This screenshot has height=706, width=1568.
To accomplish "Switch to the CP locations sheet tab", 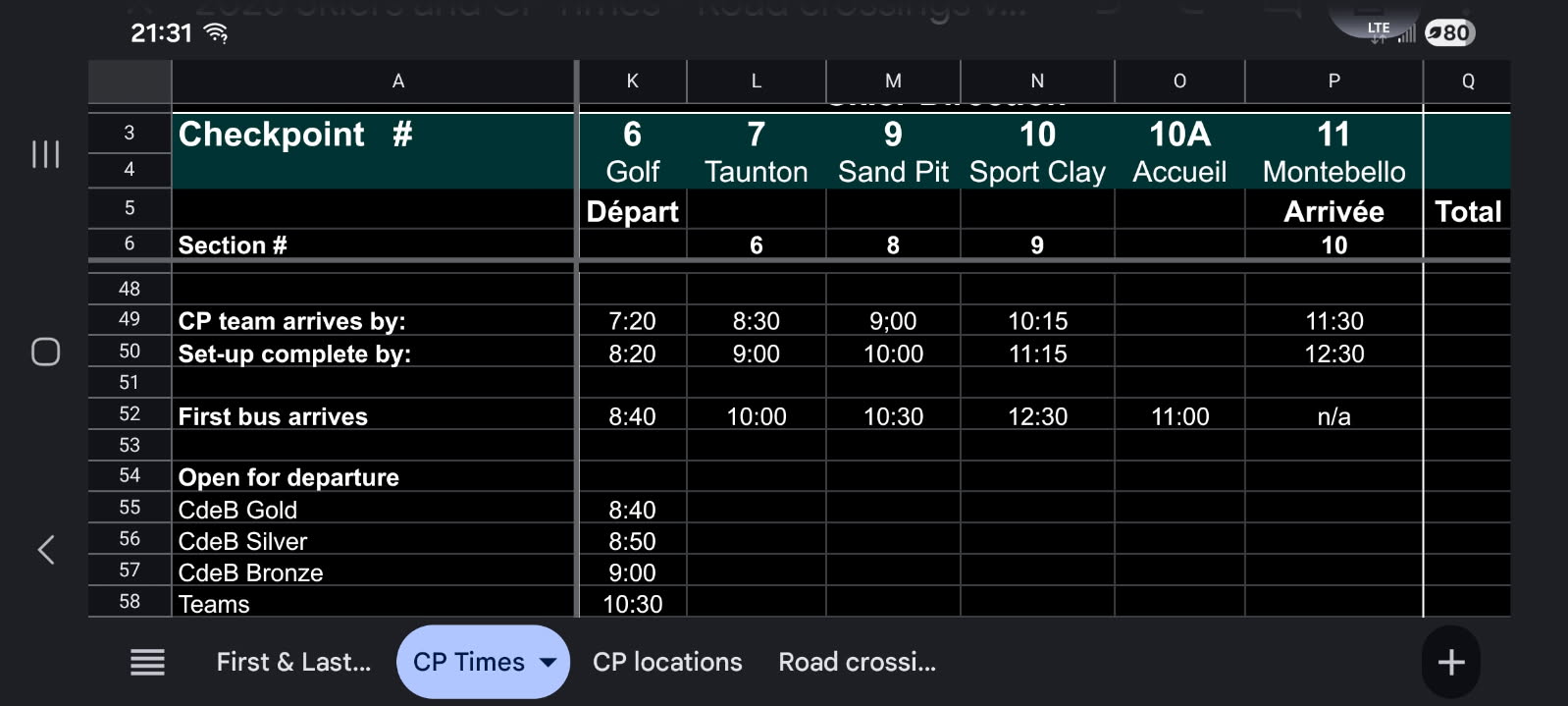I will pos(667,663).
